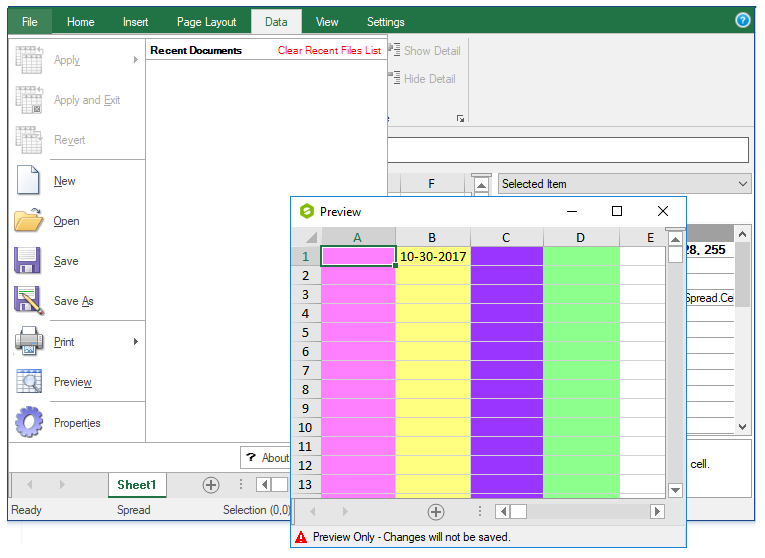
Task: Open help with the blue question icon
Action: (x=743, y=20)
